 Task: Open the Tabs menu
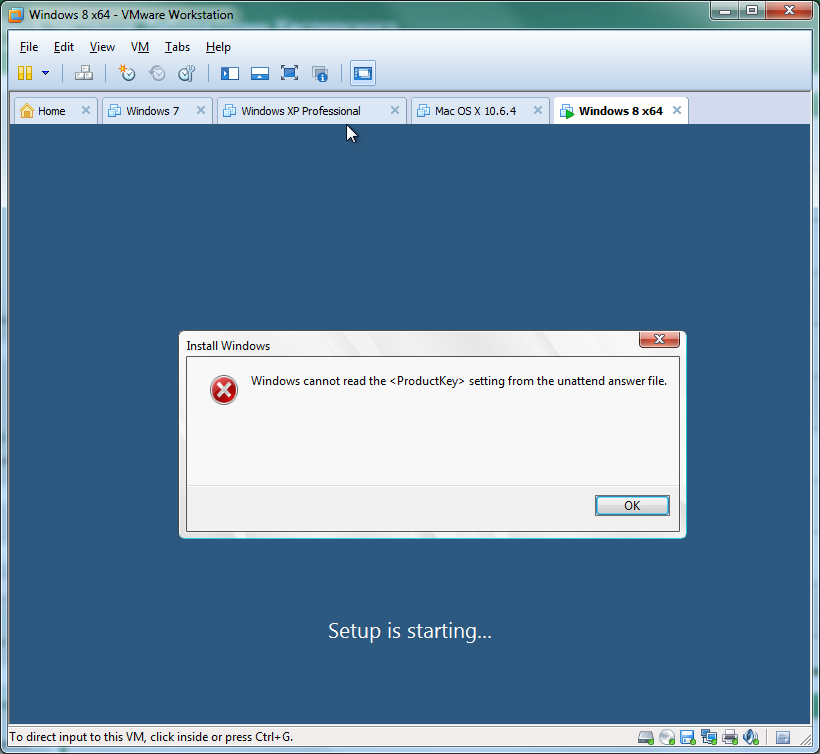[177, 47]
